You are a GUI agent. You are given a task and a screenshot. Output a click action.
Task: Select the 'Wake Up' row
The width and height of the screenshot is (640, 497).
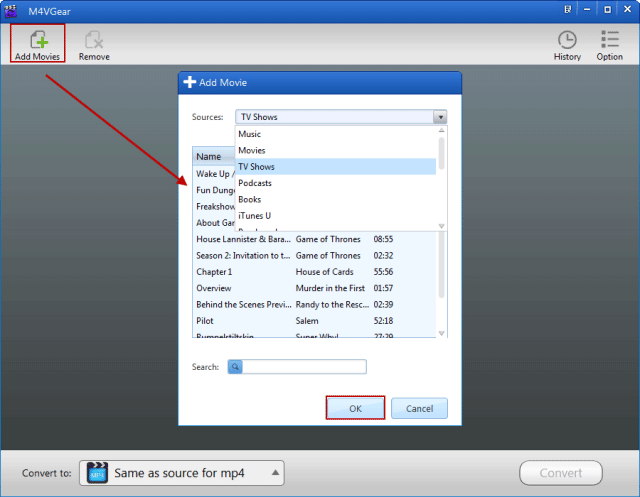[x=214, y=174]
